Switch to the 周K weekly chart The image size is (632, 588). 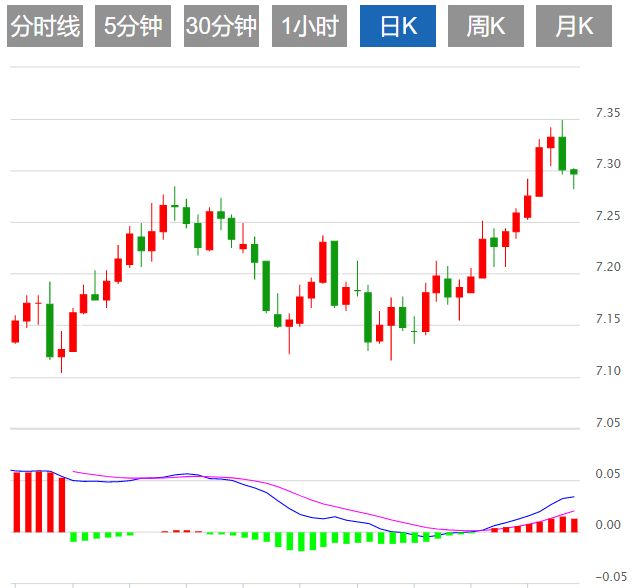pos(485,27)
